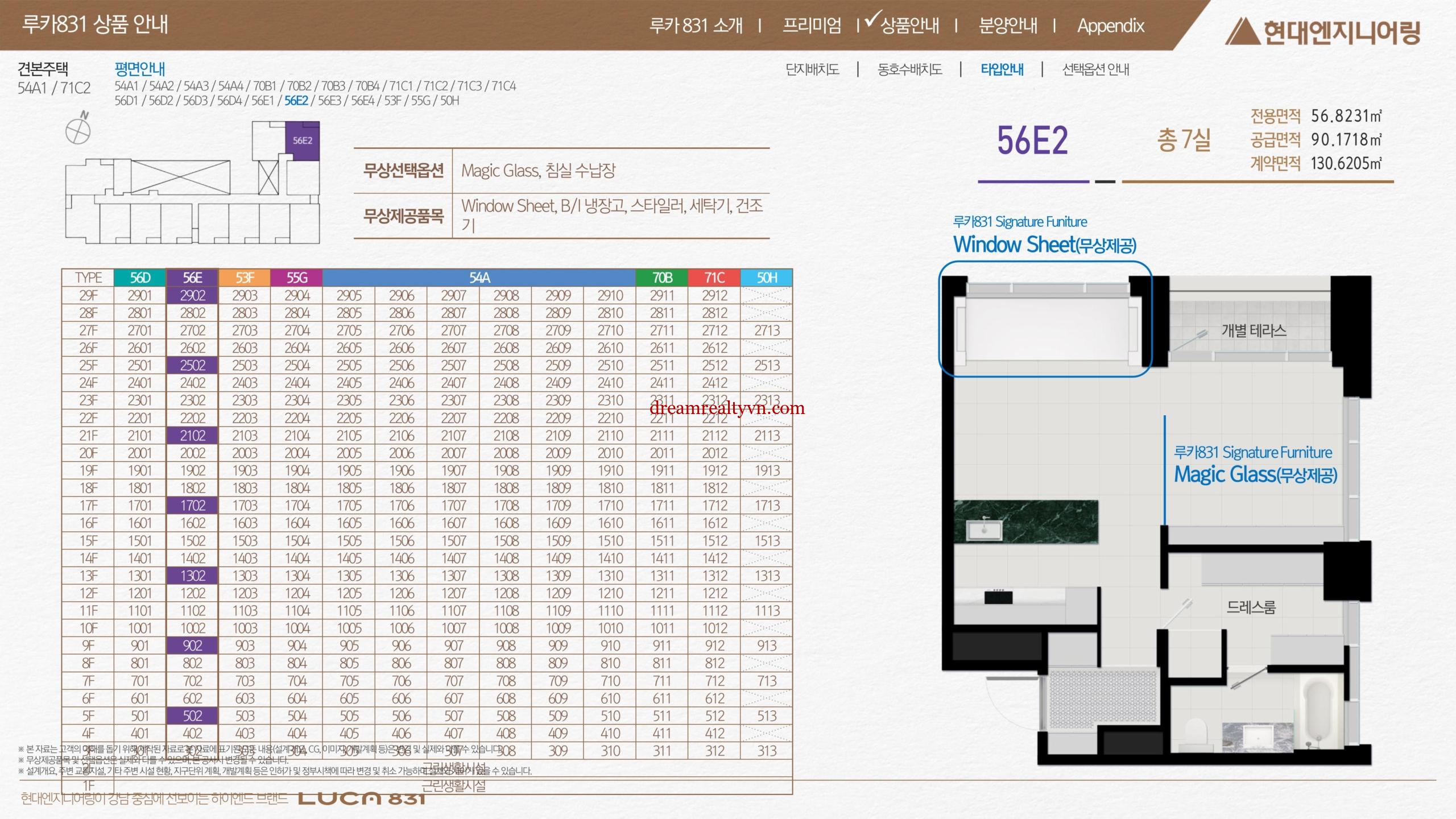Open the 50H floor plan link
Viewport: 1456px width, 819px height.
[449, 101]
